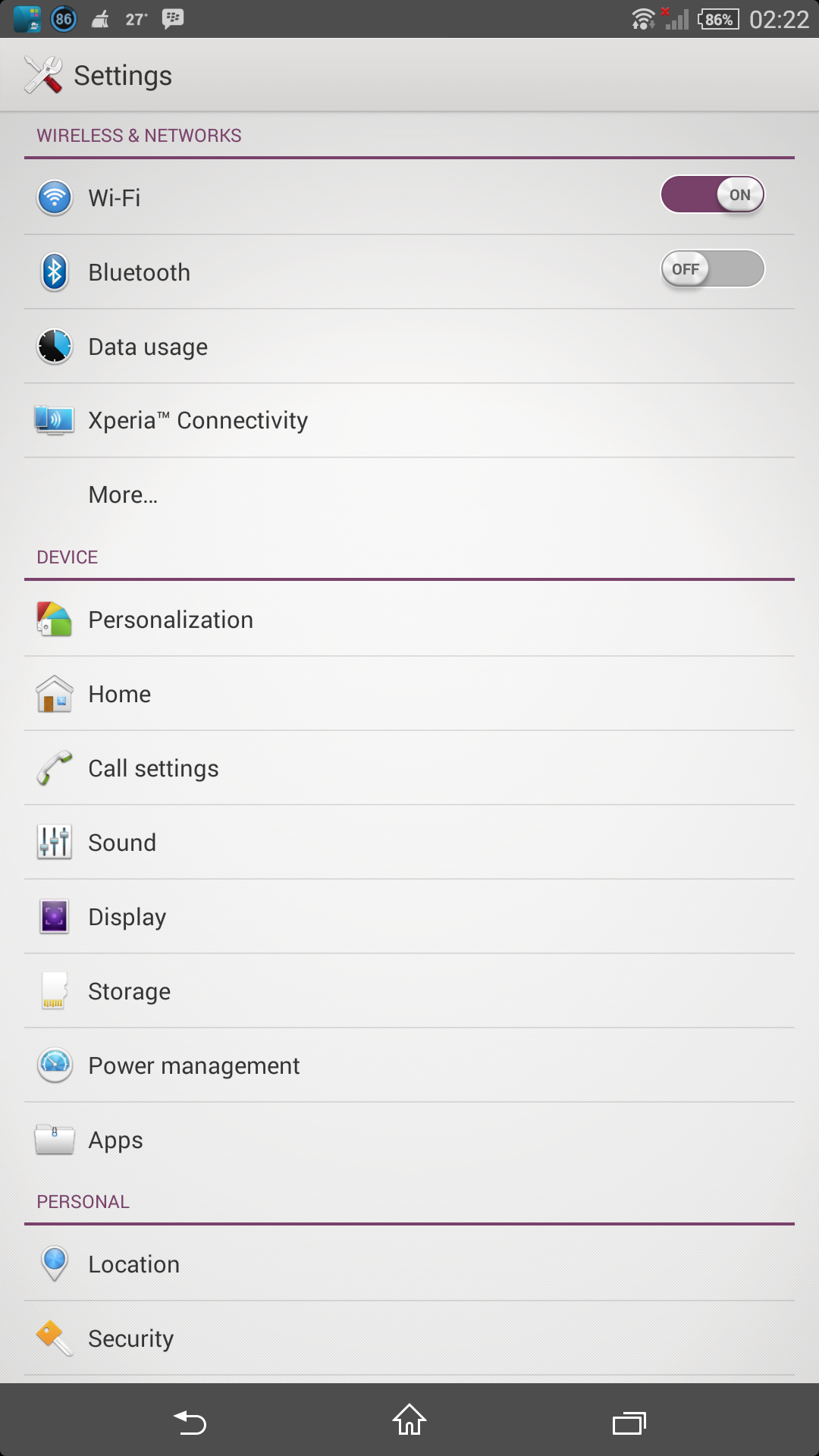Tap the Wi-Fi signal icon
The height and width of the screenshot is (1456, 819).
pyautogui.click(x=55, y=198)
